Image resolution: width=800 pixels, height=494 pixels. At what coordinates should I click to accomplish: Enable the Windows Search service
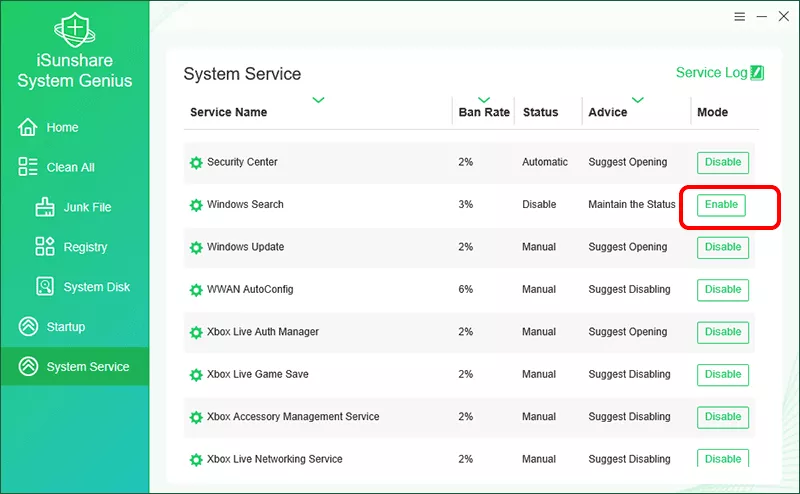pos(721,205)
